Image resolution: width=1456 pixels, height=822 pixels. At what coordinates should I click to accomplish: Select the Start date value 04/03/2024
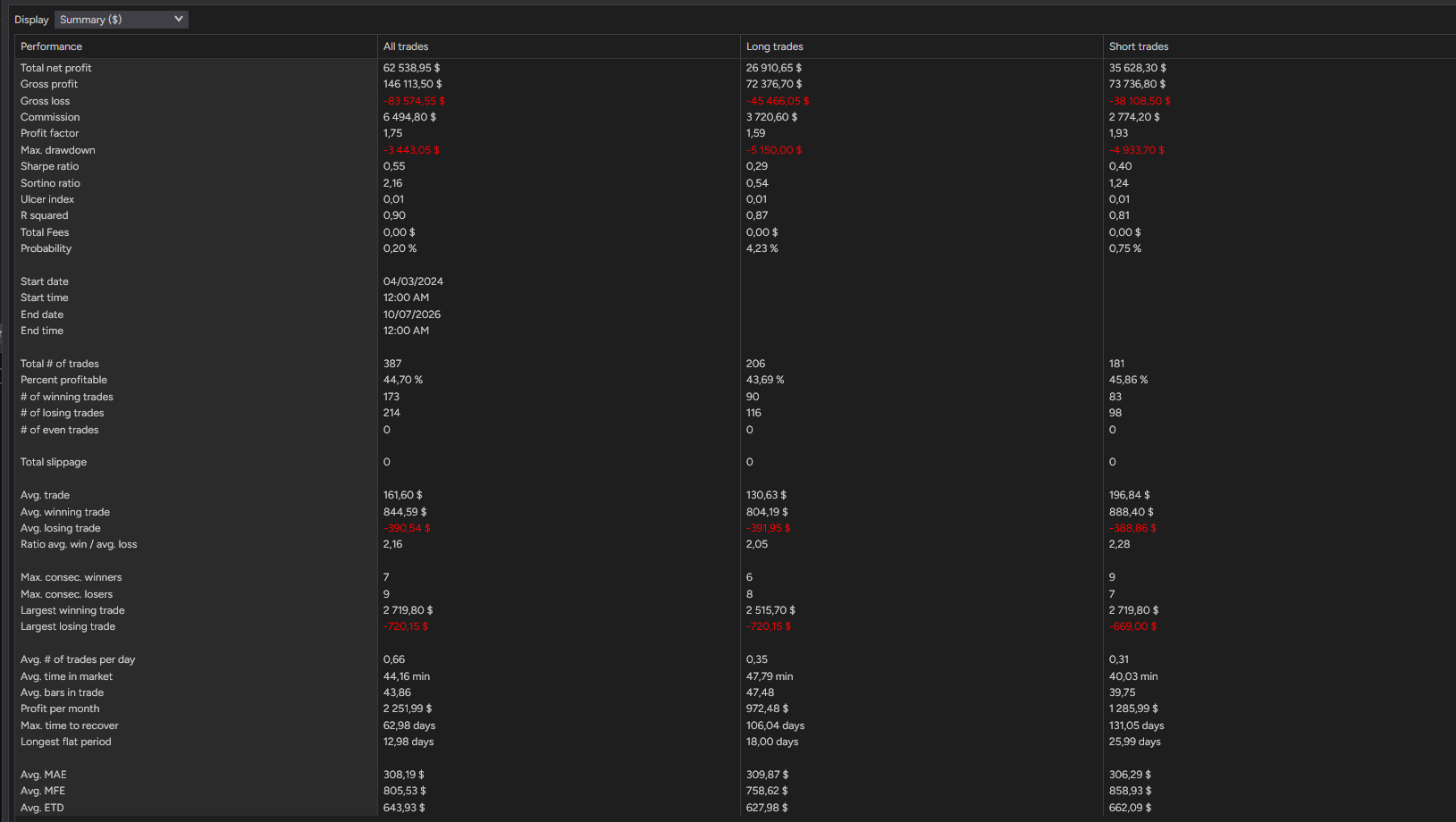click(414, 281)
